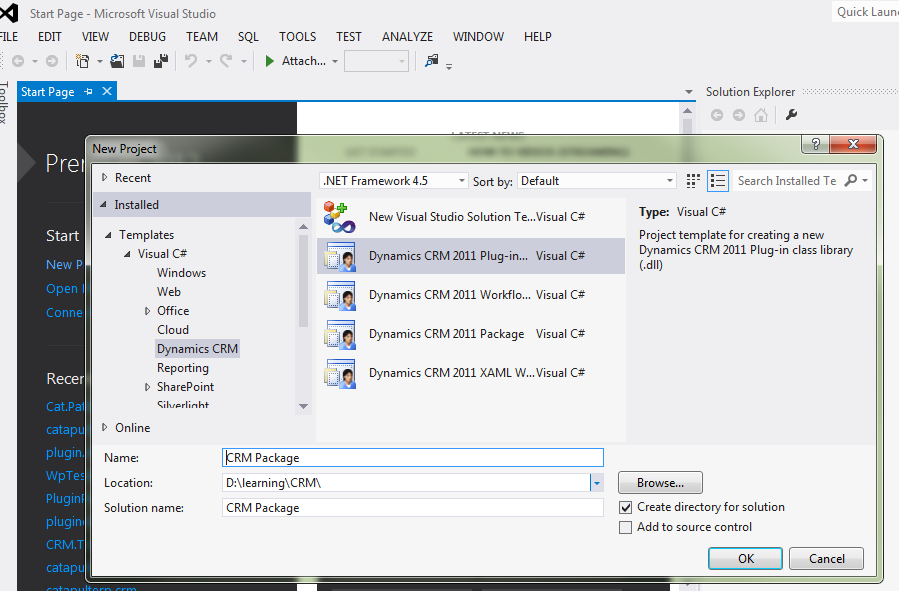This screenshot has height=591, width=899.
Task: Open the HELP menu
Action: tap(538, 37)
